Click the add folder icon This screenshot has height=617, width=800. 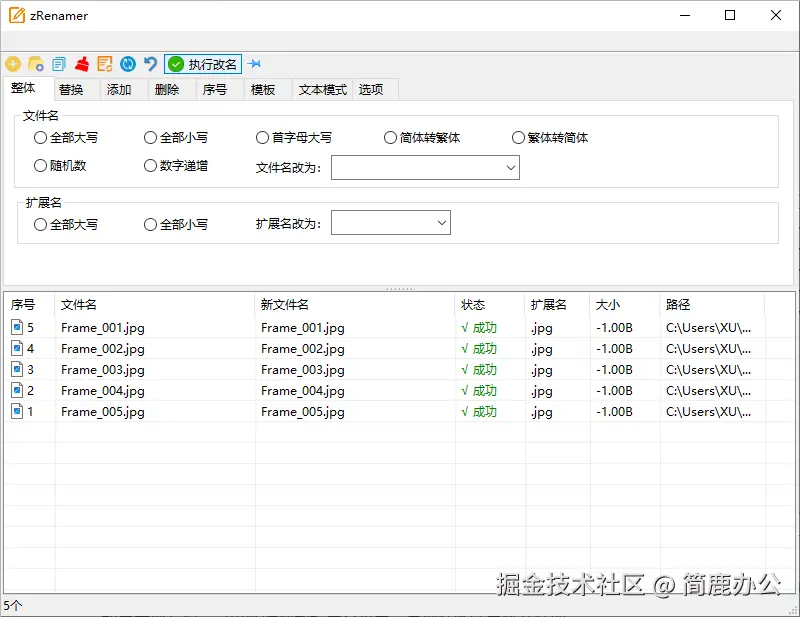(x=36, y=64)
